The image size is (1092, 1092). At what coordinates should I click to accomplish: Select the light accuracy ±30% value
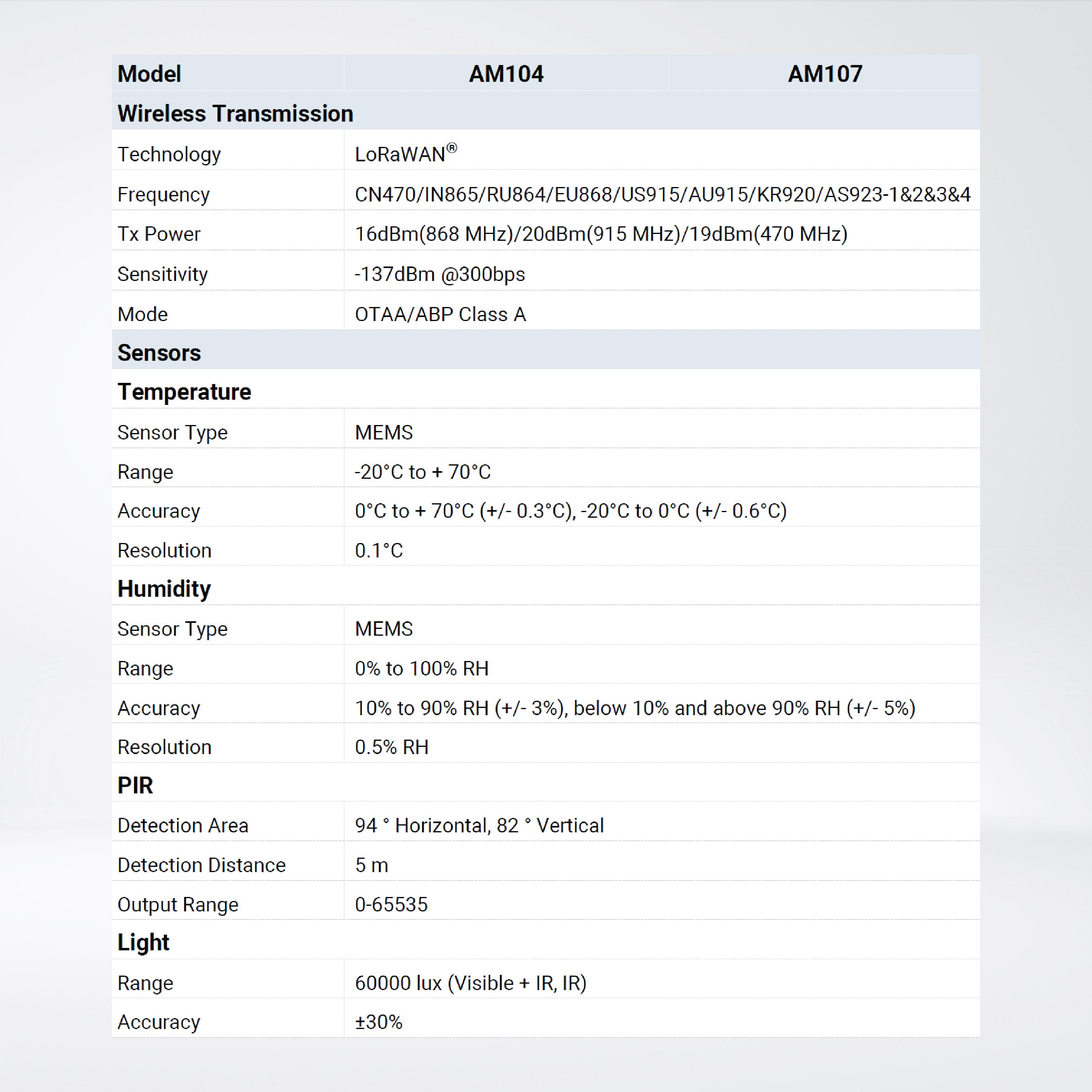point(378,1021)
